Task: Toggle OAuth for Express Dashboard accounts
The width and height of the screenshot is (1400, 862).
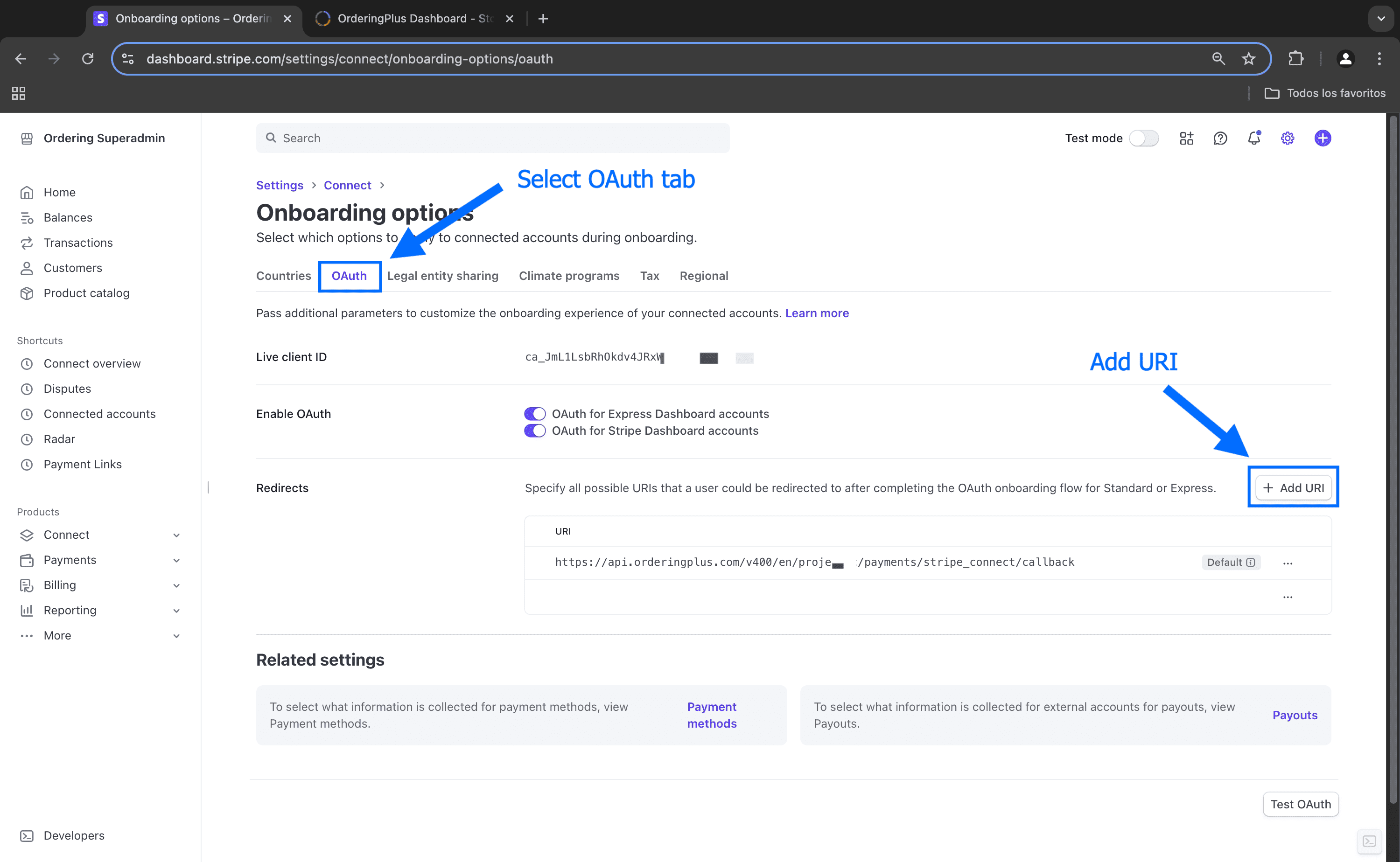Action: click(534, 413)
